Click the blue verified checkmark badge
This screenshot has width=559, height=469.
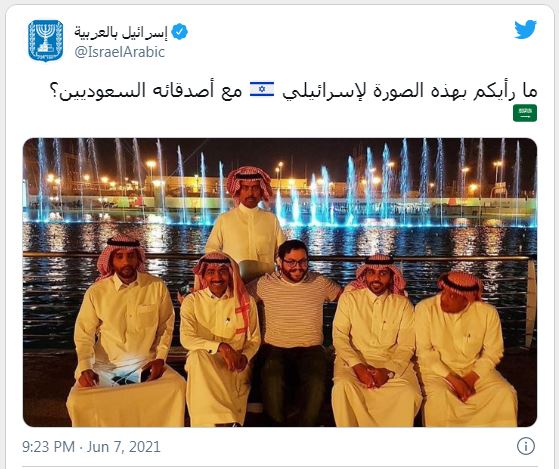pyautogui.click(x=179, y=32)
